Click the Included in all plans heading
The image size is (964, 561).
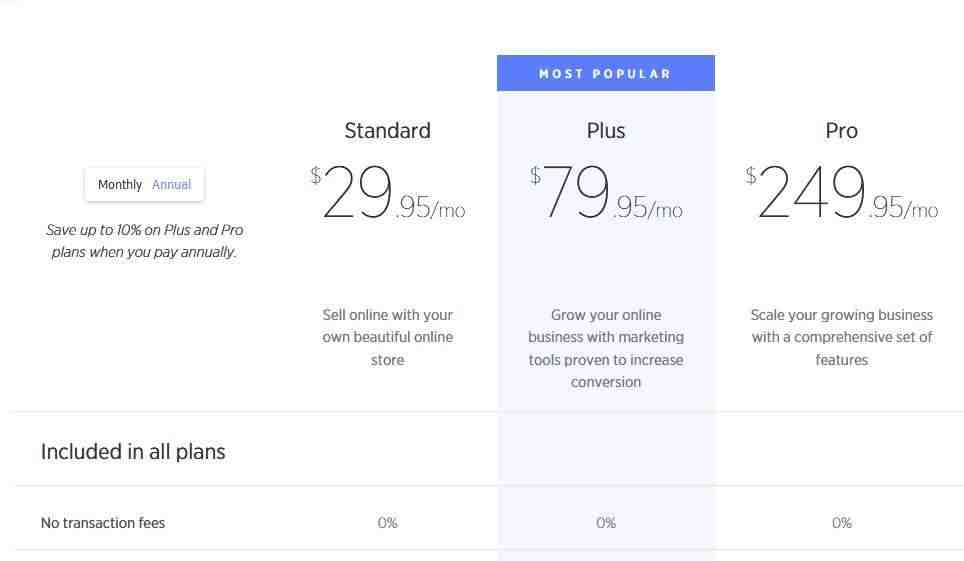click(133, 452)
